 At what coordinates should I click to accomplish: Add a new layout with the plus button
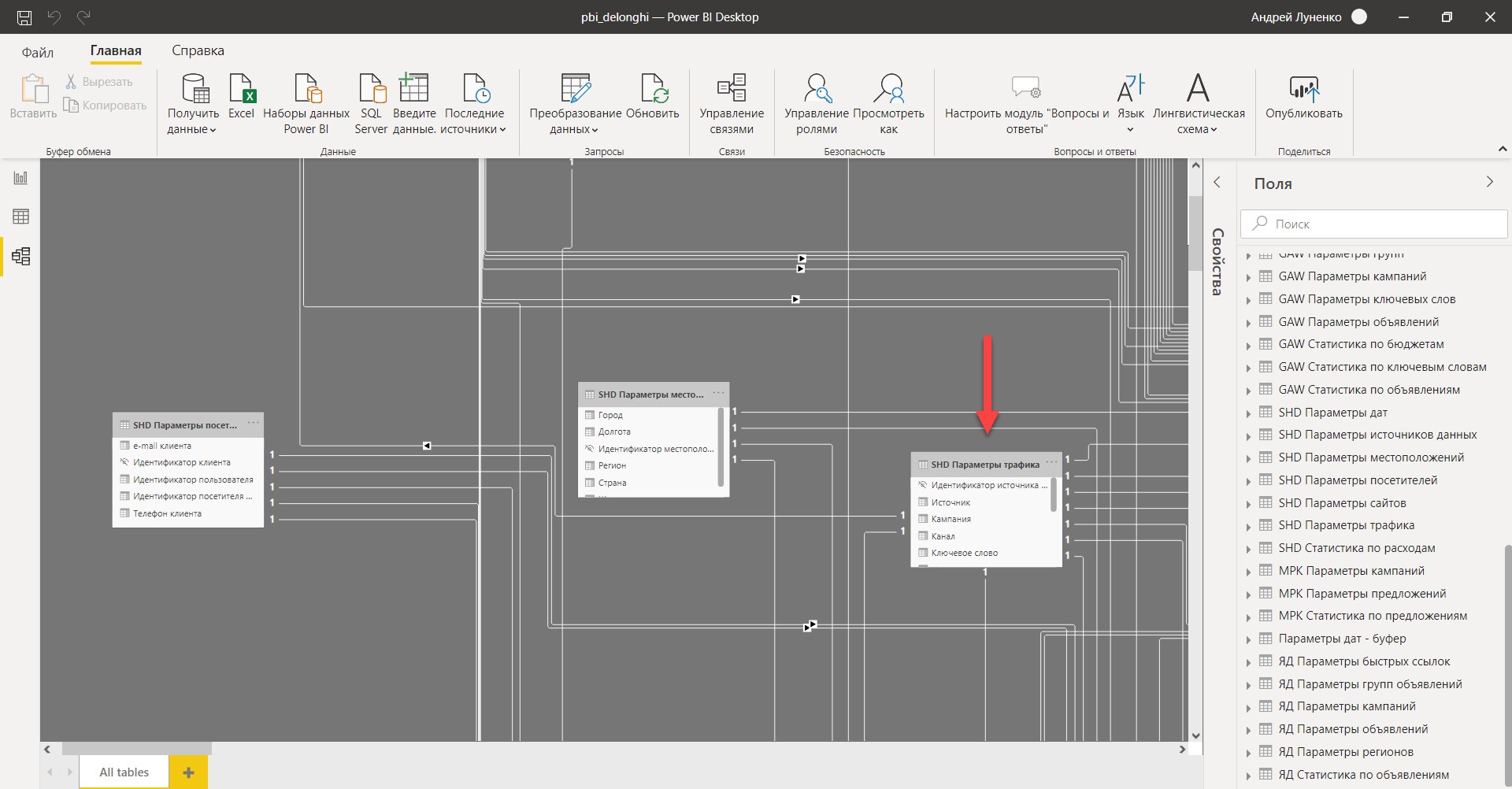[x=189, y=772]
